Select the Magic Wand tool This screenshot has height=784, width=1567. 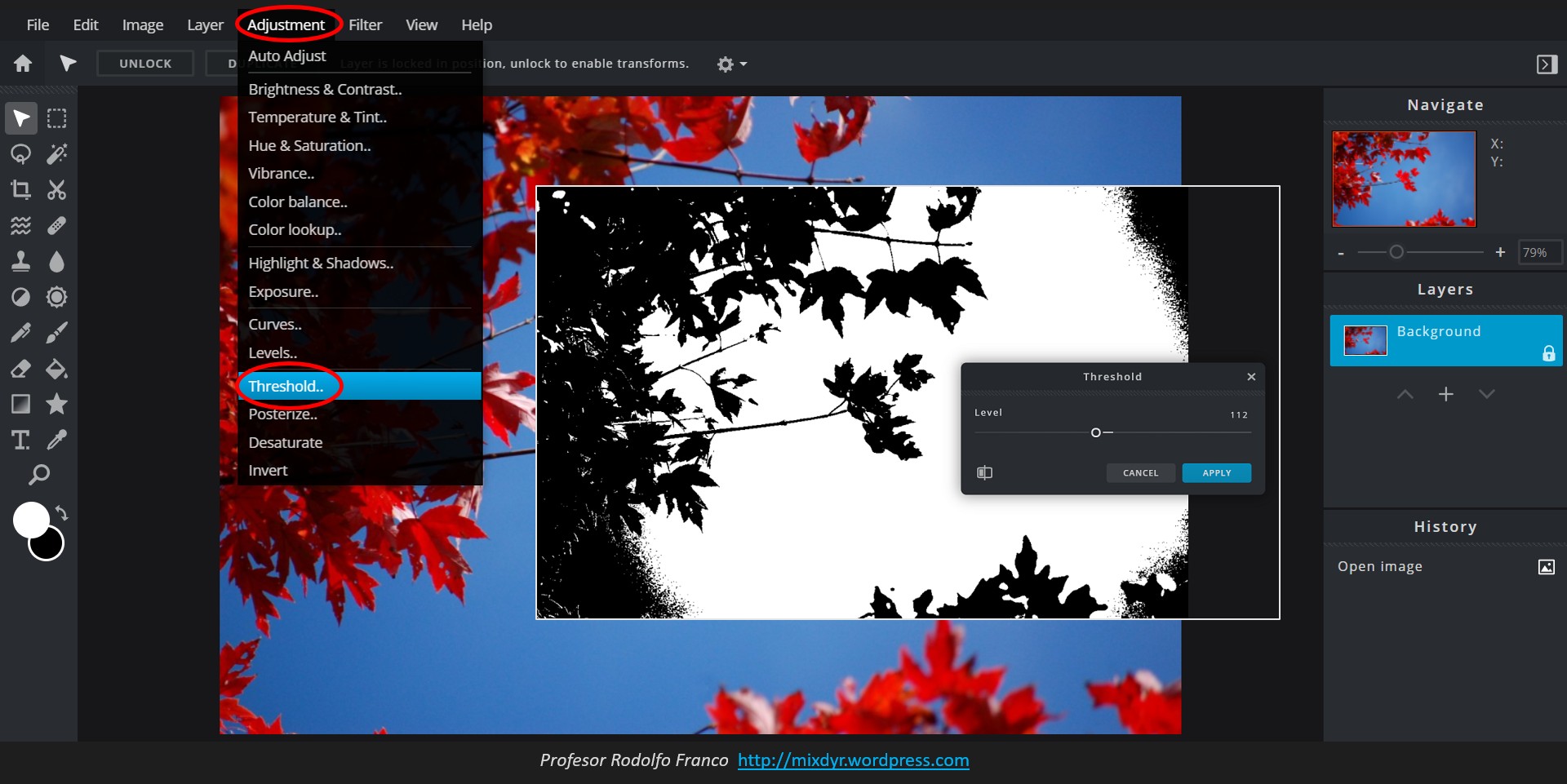click(x=56, y=154)
